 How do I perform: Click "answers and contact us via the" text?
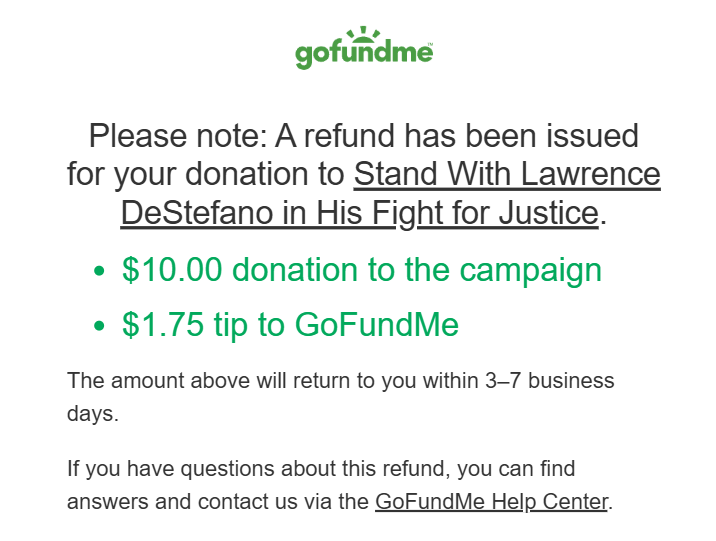point(217,501)
